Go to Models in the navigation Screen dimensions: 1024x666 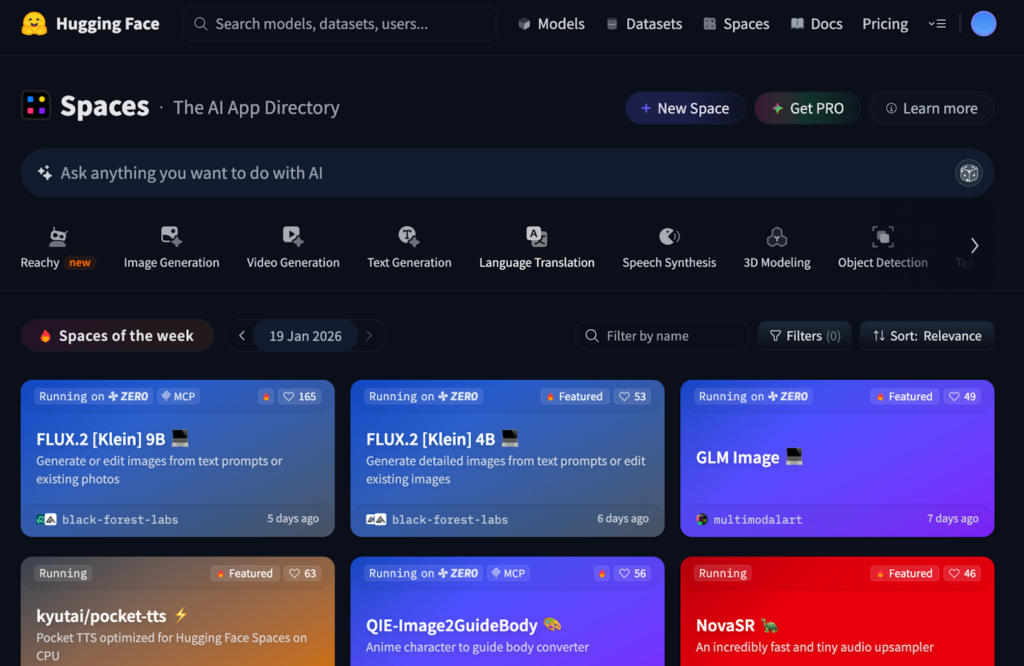point(551,24)
